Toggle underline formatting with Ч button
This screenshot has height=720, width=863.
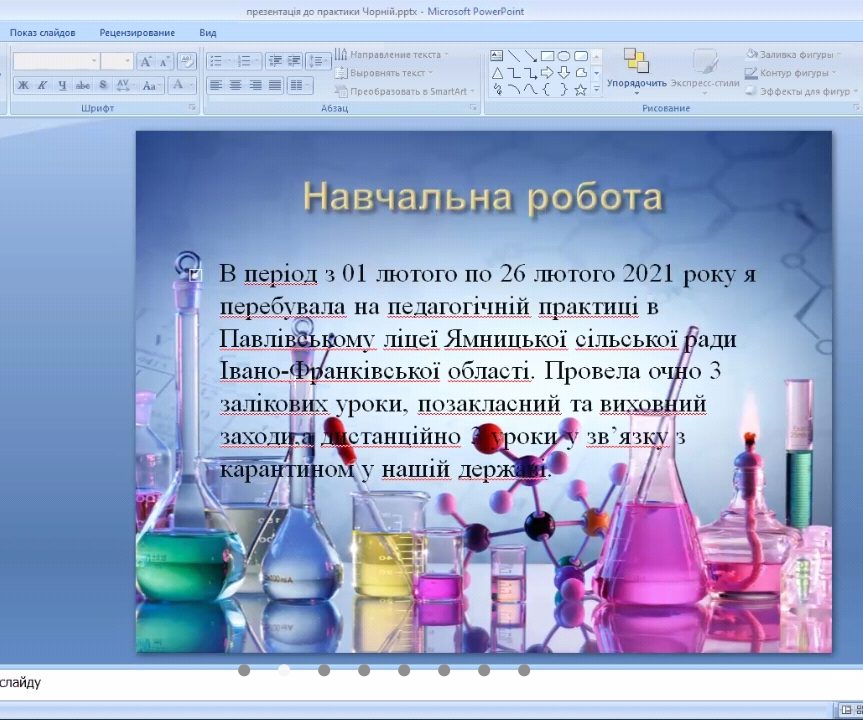[x=62, y=85]
